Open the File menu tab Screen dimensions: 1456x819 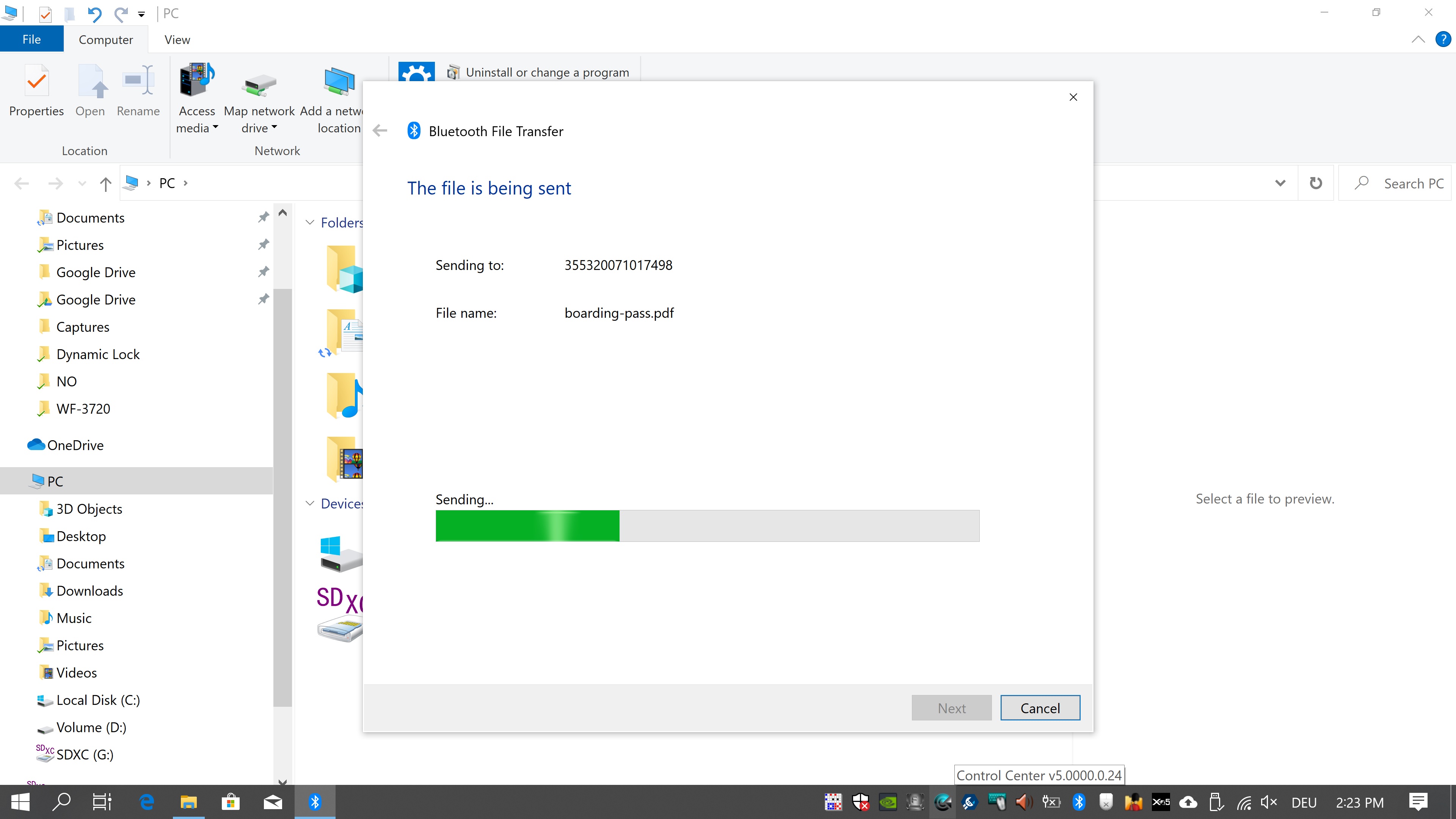pyautogui.click(x=31, y=39)
